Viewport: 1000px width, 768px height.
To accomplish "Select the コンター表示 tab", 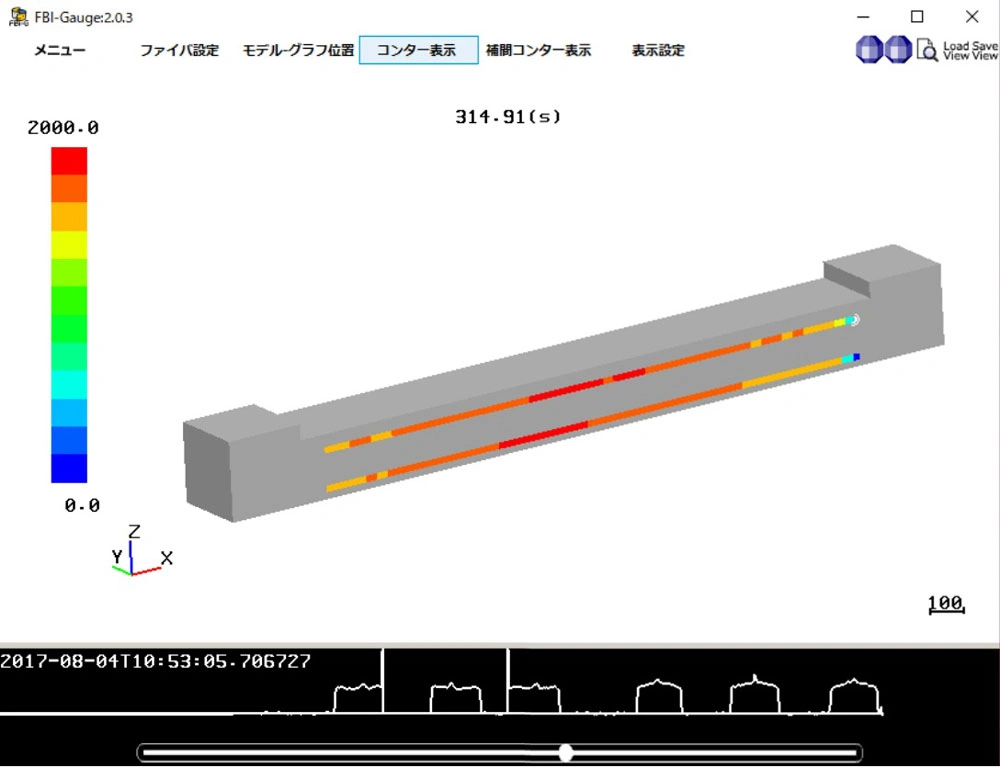I will coord(418,50).
